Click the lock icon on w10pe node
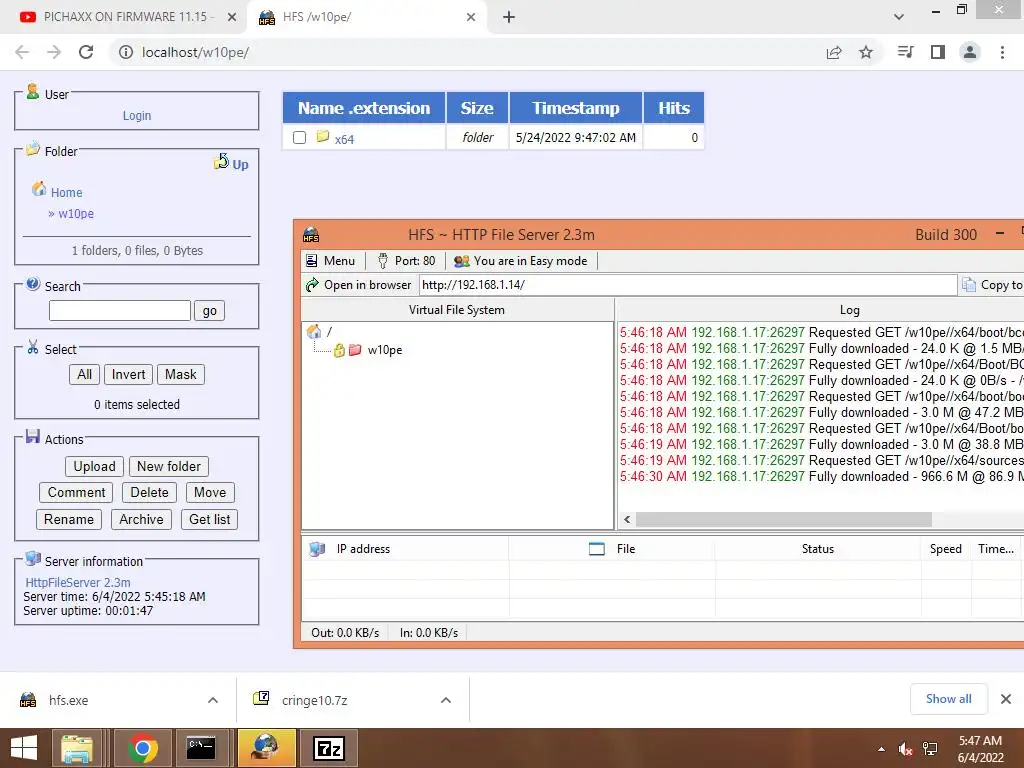The height and width of the screenshot is (768, 1024). point(339,351)
